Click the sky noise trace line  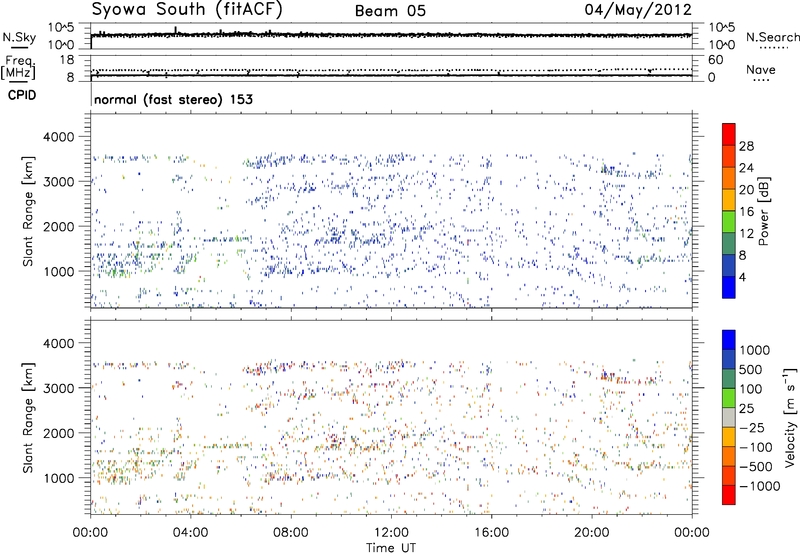click(x=391, y=35)
